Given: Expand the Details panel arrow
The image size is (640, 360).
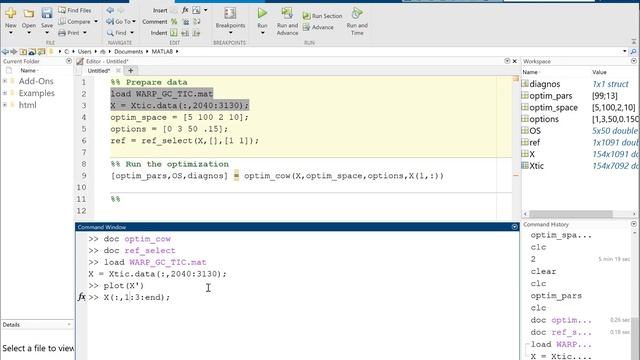Looking at the screenshot, I should 69,324.
